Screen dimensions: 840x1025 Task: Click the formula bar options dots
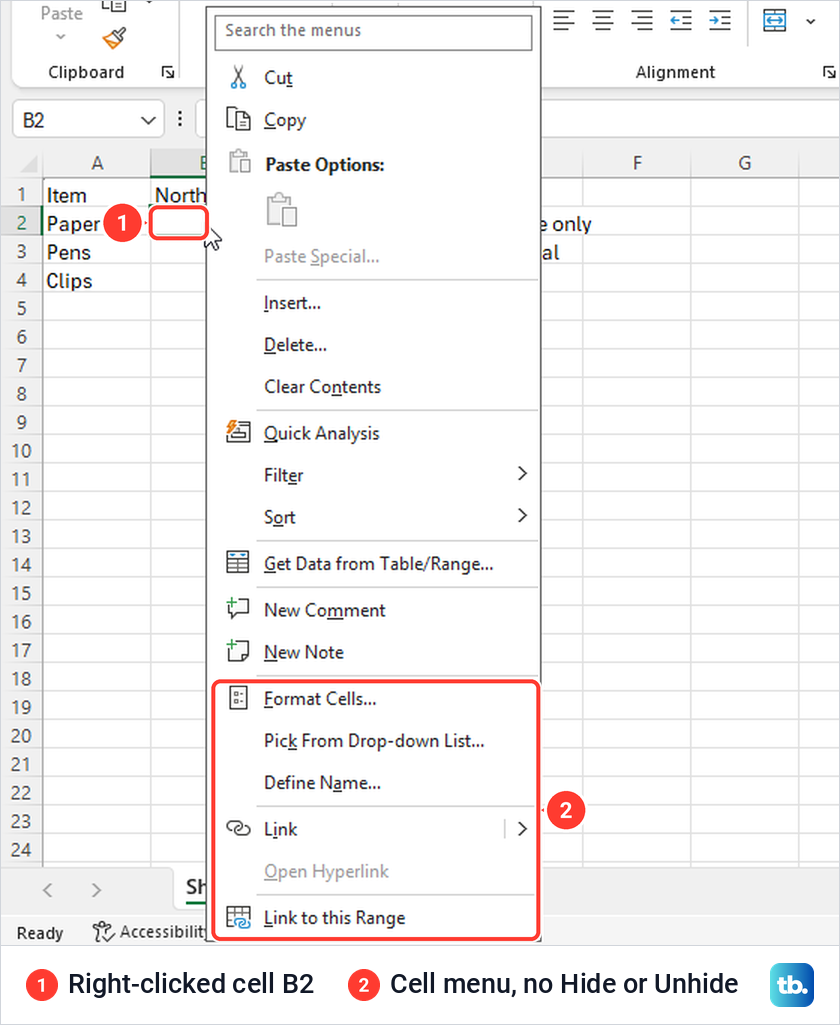pos(180,119)
